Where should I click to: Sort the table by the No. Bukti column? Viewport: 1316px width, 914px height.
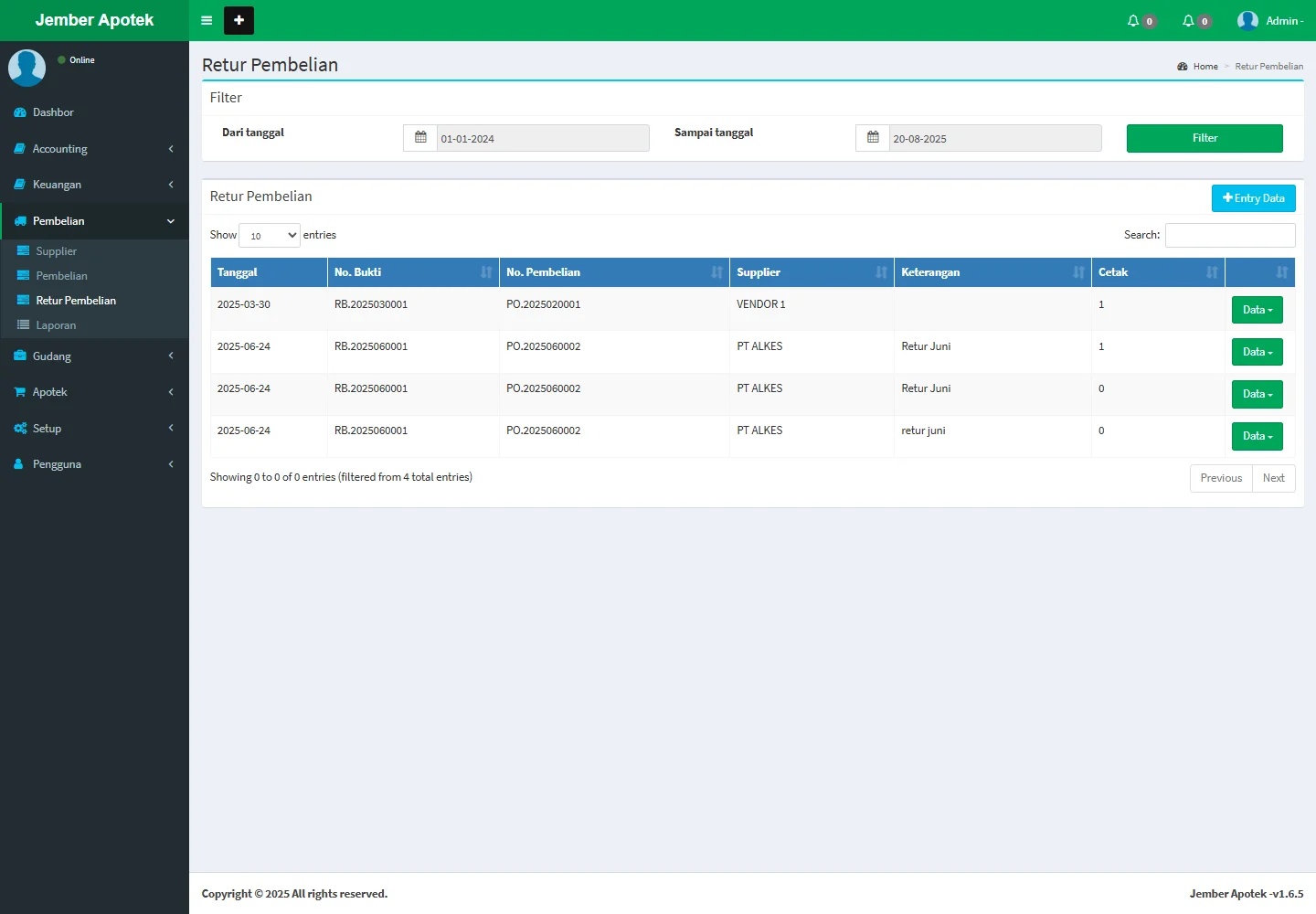pyautogui.click(x=413, y=272)
